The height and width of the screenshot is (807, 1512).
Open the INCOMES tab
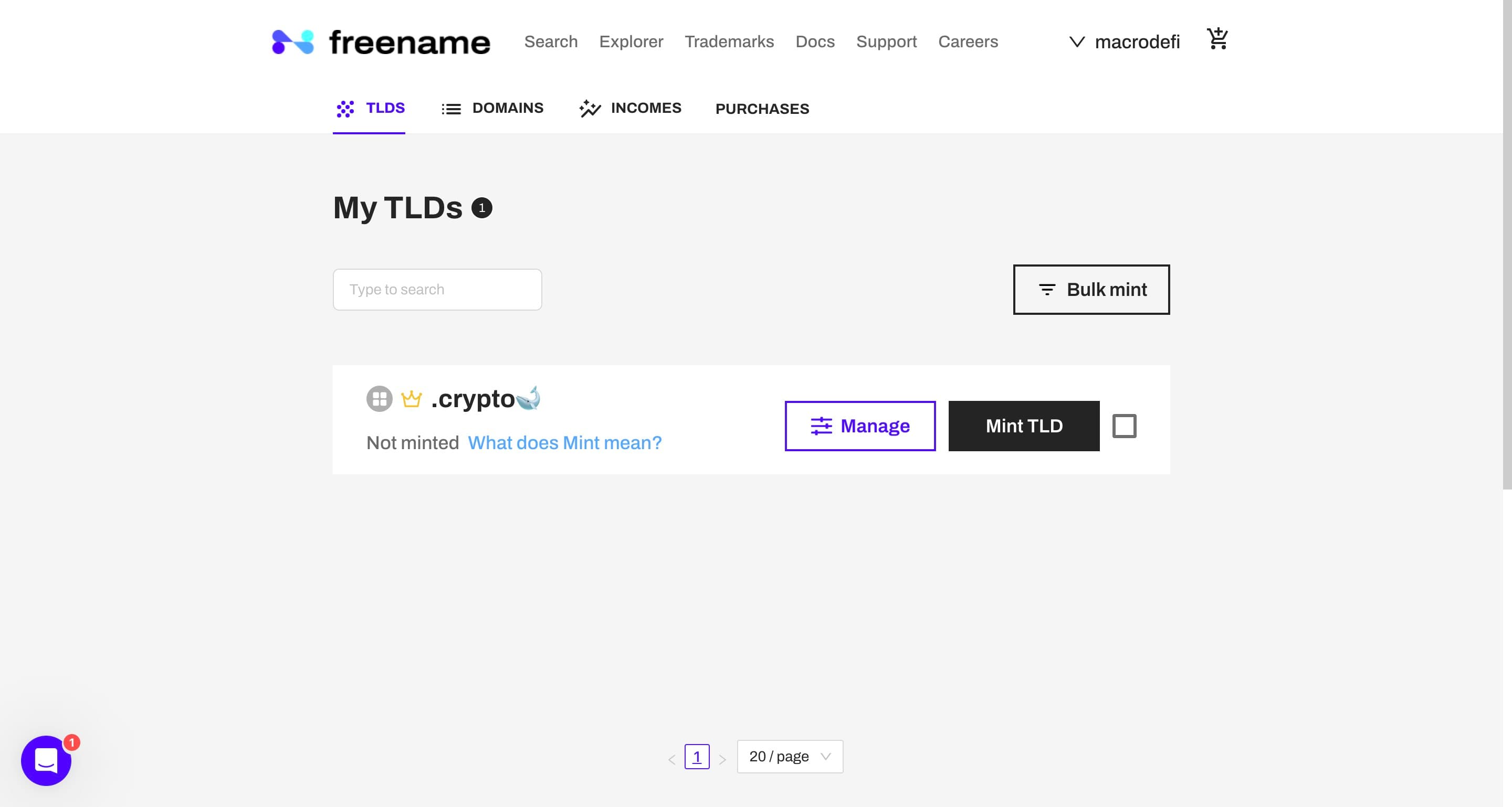coord(631,109)
